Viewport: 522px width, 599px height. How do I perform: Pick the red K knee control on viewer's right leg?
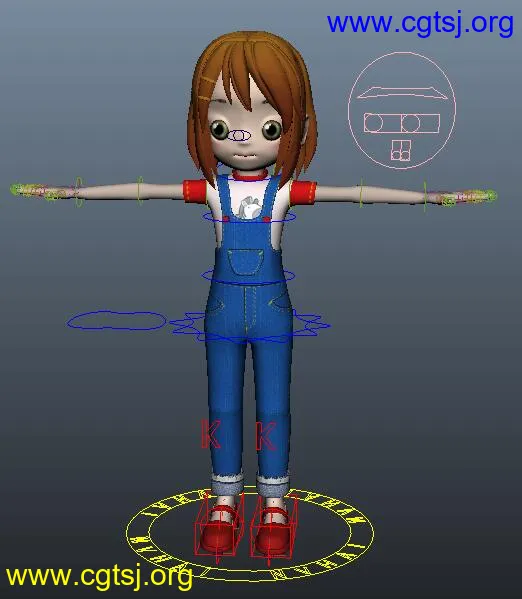pos(266,435)
